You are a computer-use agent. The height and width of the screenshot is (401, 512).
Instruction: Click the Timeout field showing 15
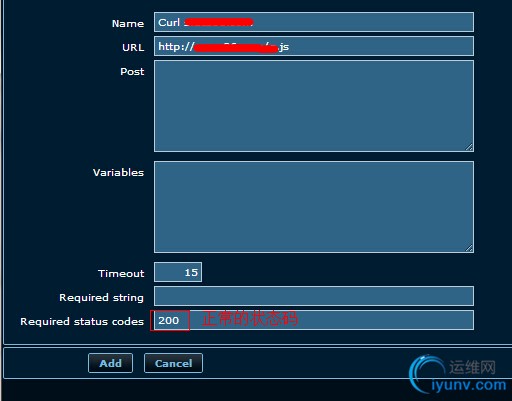click(x=178, y=272)
